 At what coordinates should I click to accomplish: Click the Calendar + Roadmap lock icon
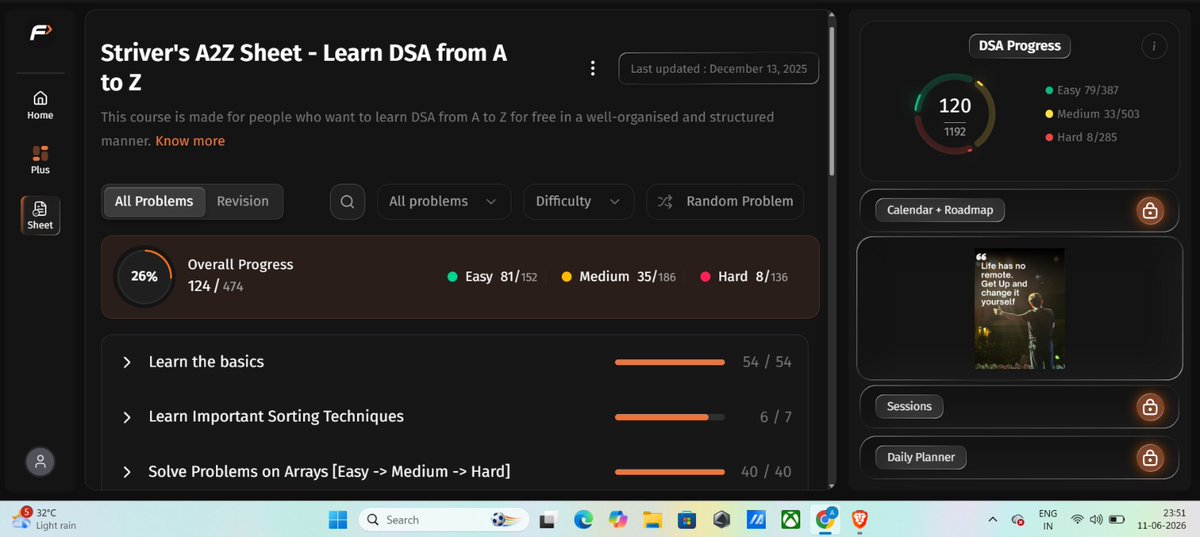pos(1150,211)
